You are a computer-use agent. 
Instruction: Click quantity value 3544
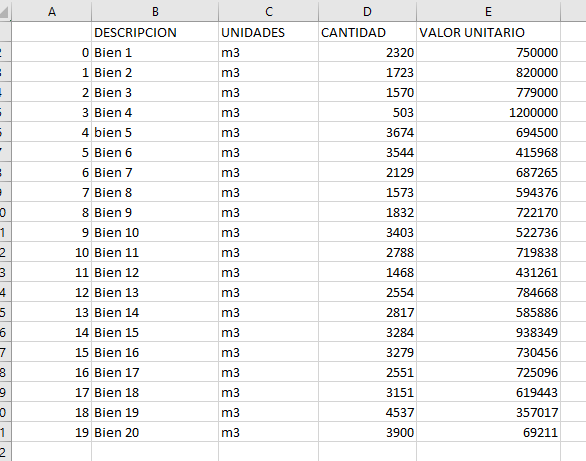367,152
